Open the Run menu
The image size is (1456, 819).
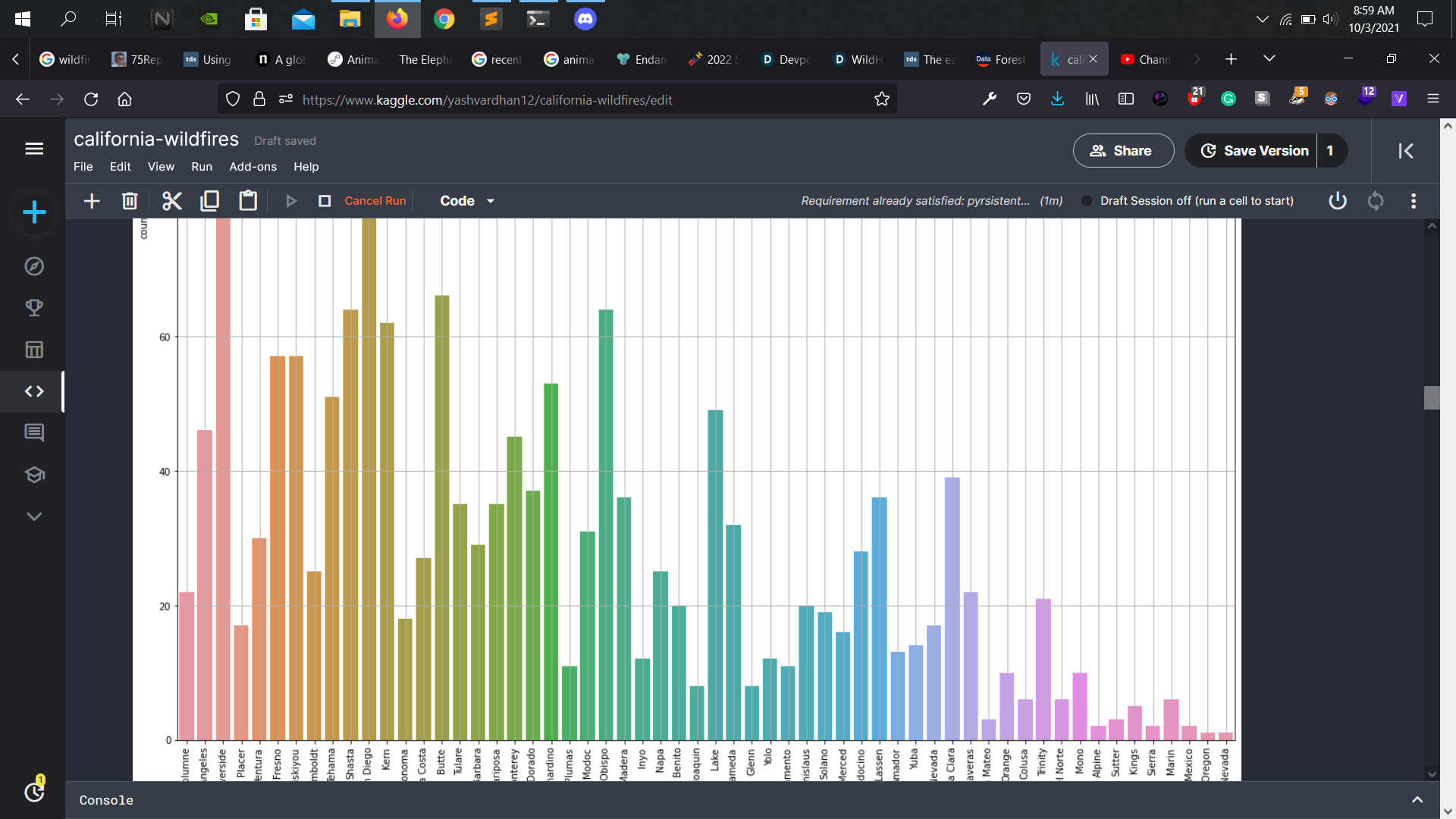[x=202, y=167]
